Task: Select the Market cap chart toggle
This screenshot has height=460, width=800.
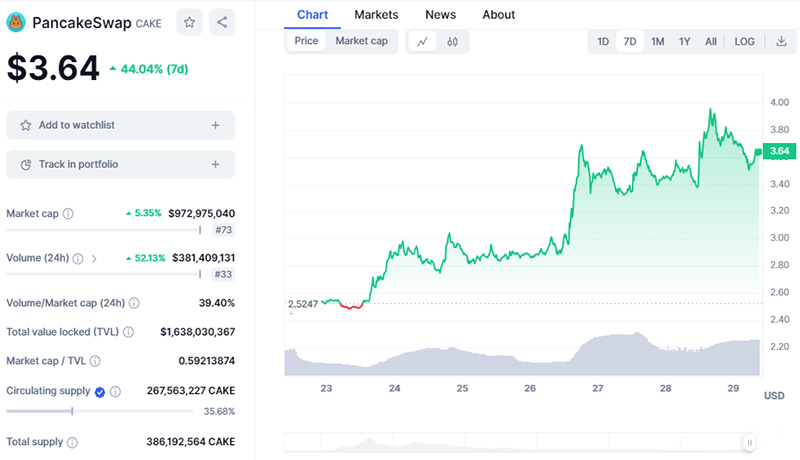Action: (x=361, y=41)
